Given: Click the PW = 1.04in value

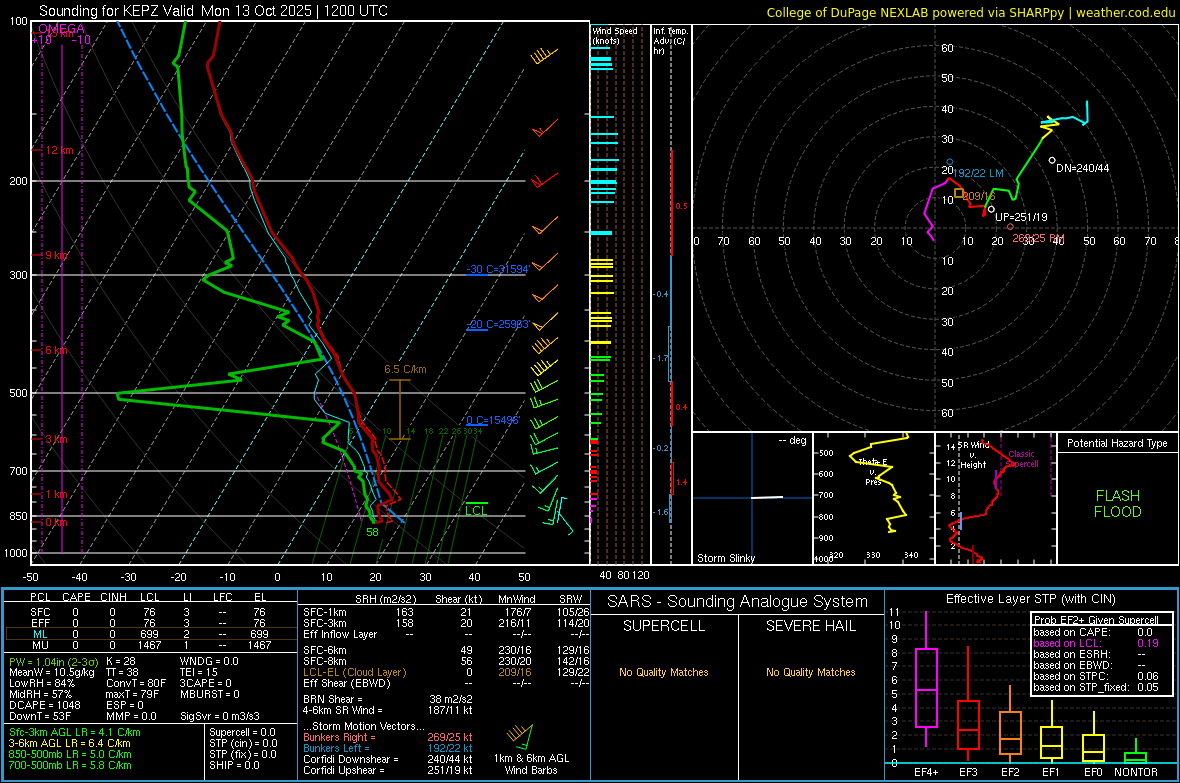Looking at the screenshot, I should 52,661.
